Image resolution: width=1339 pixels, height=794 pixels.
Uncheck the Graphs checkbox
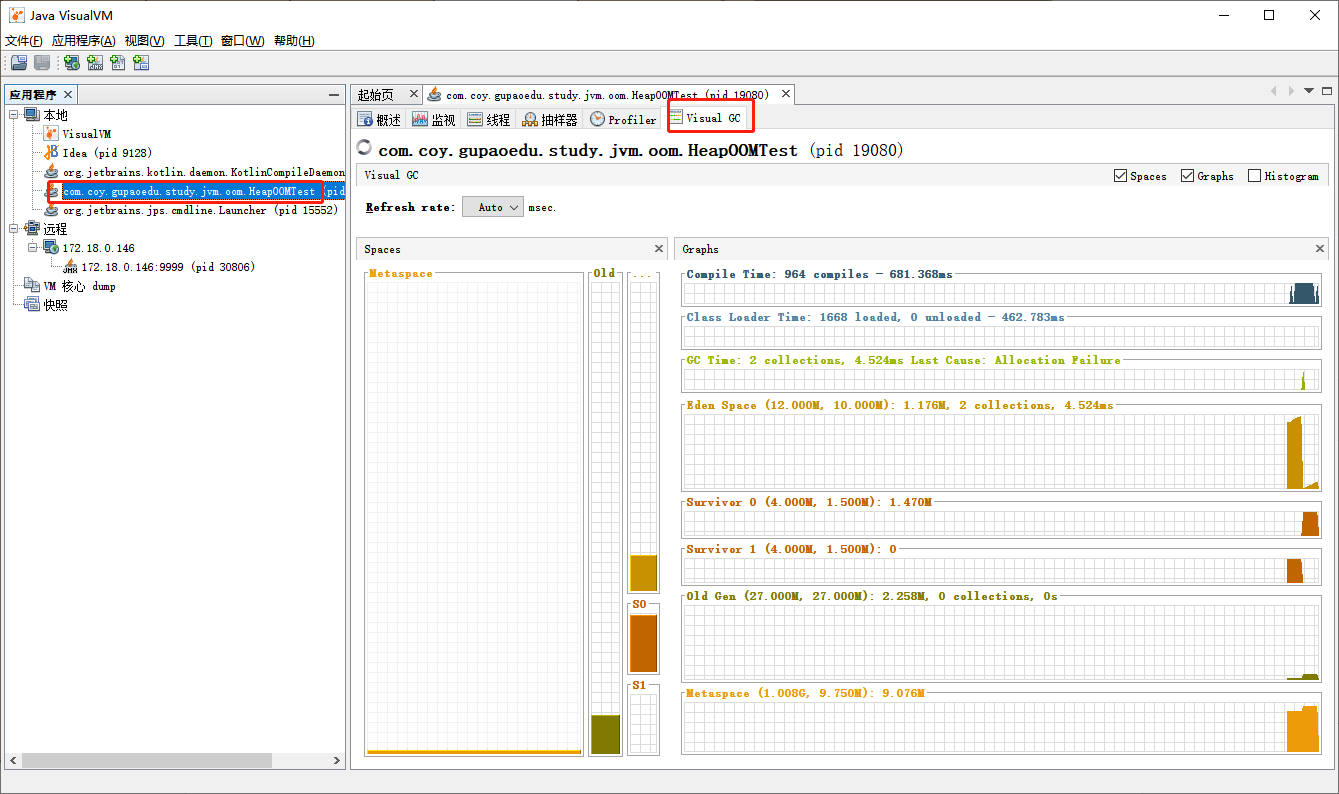(x=1187, y=176)
